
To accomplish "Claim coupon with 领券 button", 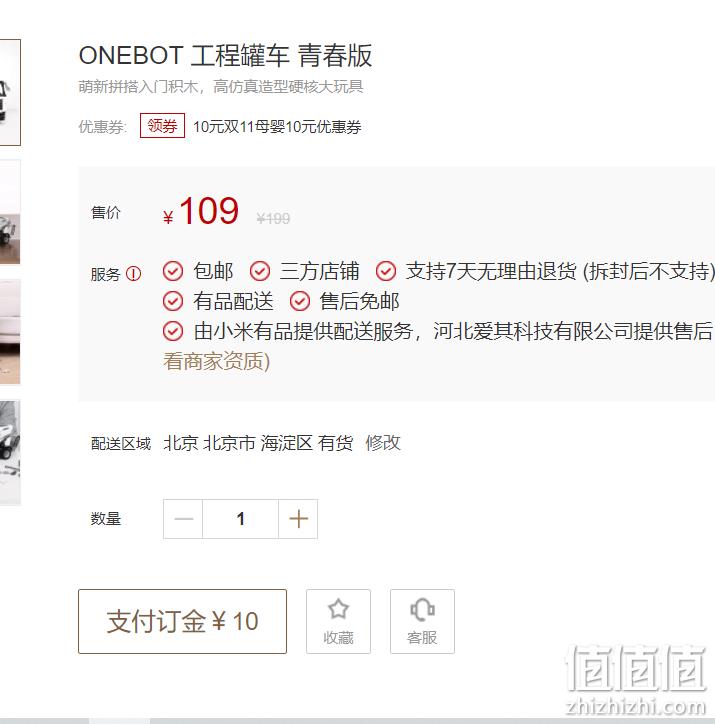I will pyautogui.click(x=162, y=126).
